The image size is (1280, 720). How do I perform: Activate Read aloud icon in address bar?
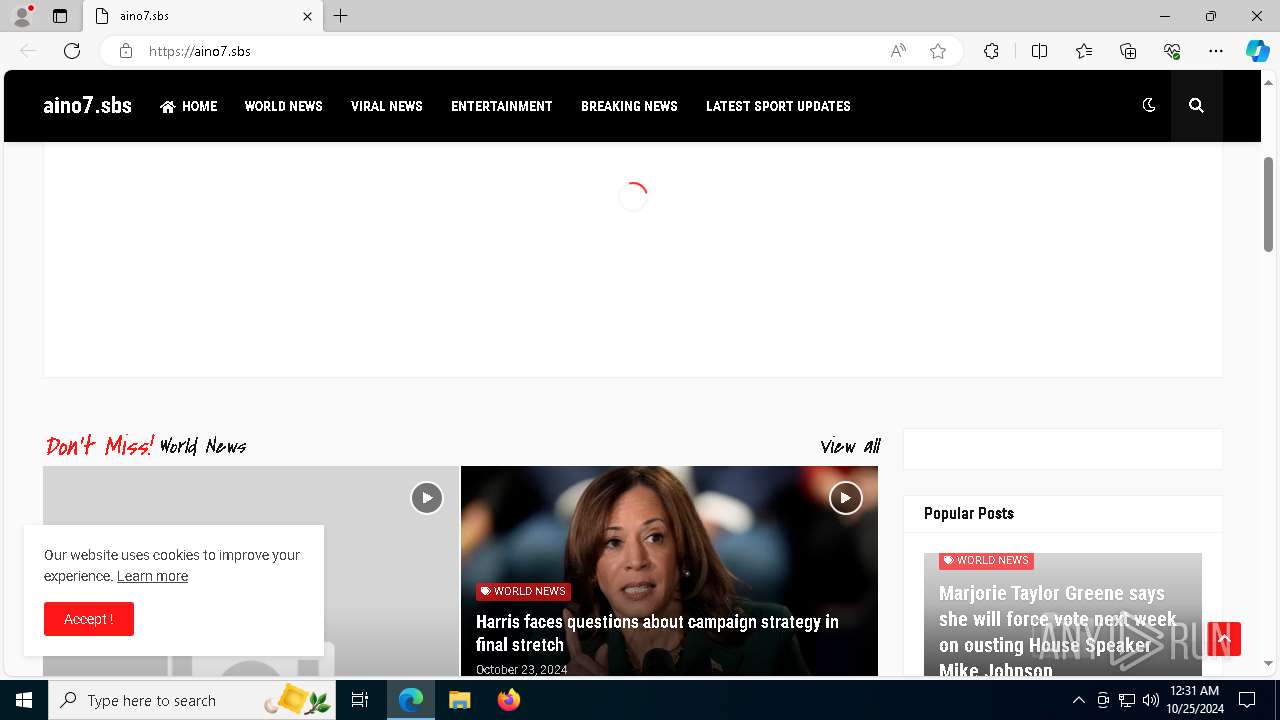tap(898, 51)
